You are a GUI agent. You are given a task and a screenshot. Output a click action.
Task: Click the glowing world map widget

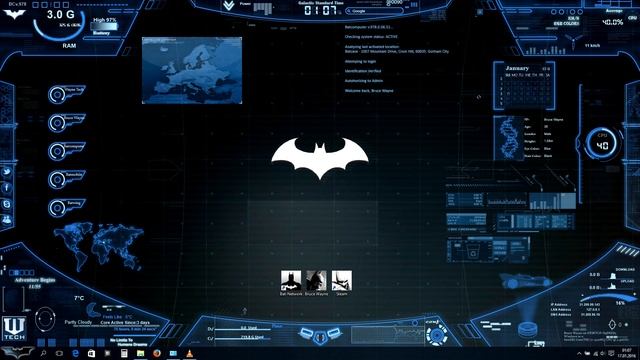98,246
